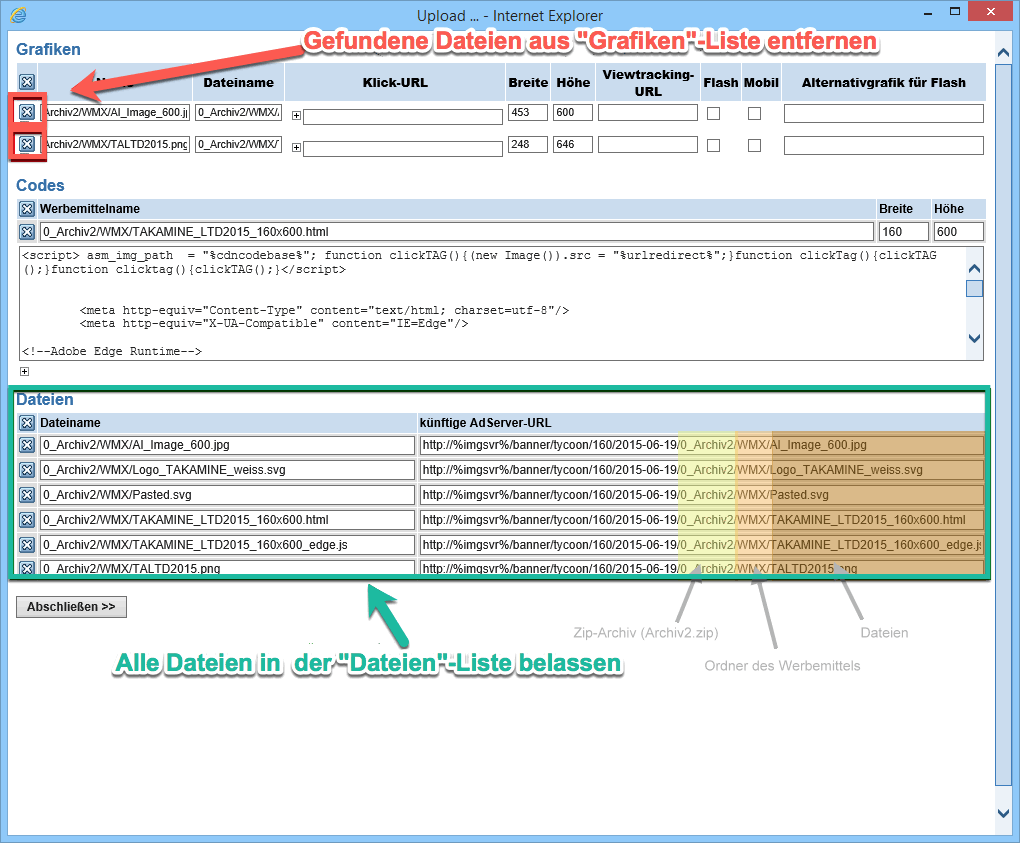This screenshot has width=1020, height=843.
Task: Edit the Werbemittelname field in Codes
Action: (457, 232)
